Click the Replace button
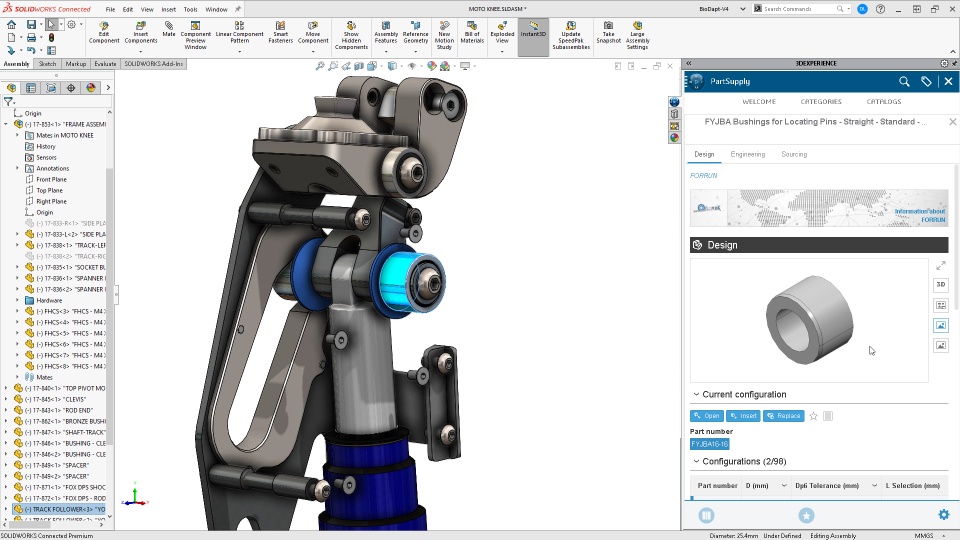 783,416
